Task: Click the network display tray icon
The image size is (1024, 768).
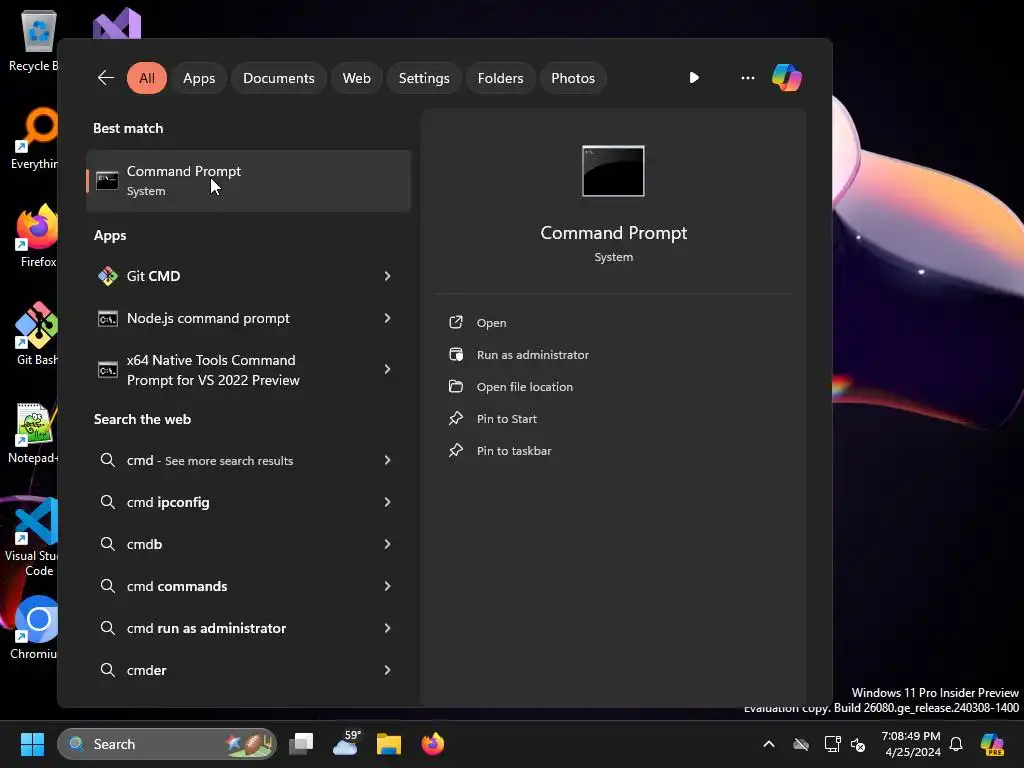Action: click(832, 744)
